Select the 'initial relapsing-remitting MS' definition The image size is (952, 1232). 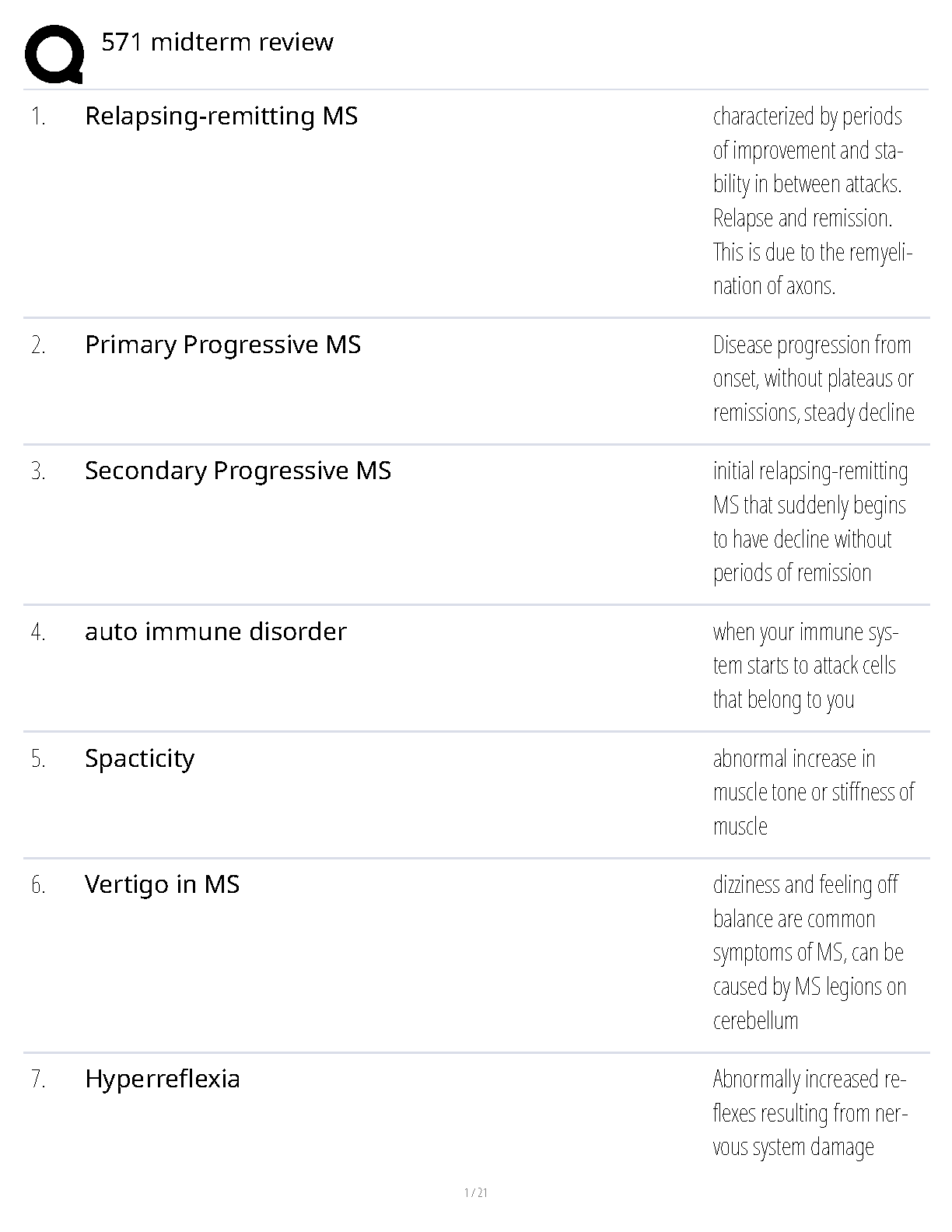[x=810, y=522]
